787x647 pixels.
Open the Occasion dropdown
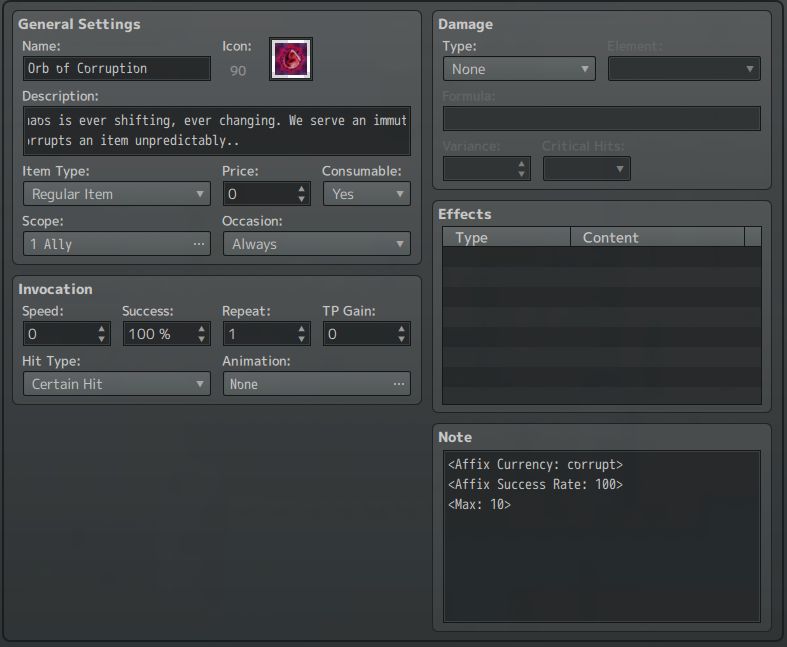(316, 244)
